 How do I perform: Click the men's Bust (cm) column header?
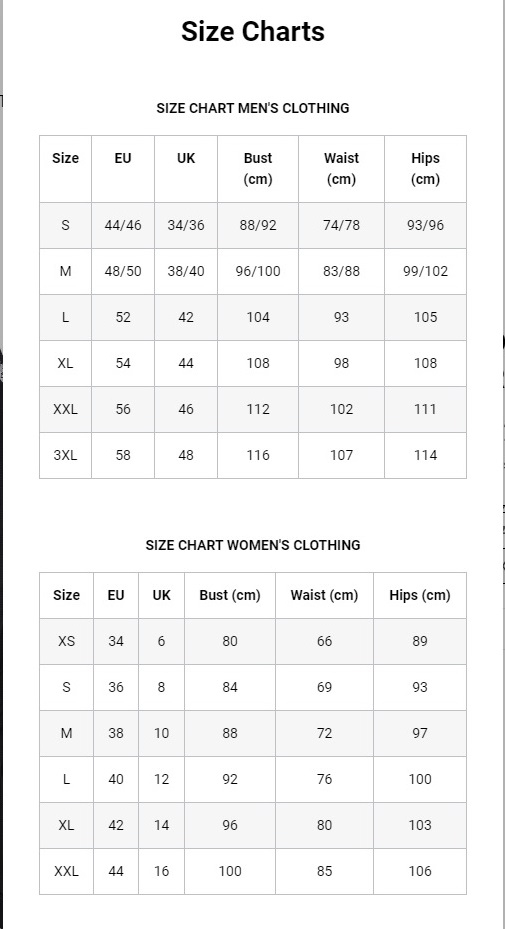pos(258,169)
